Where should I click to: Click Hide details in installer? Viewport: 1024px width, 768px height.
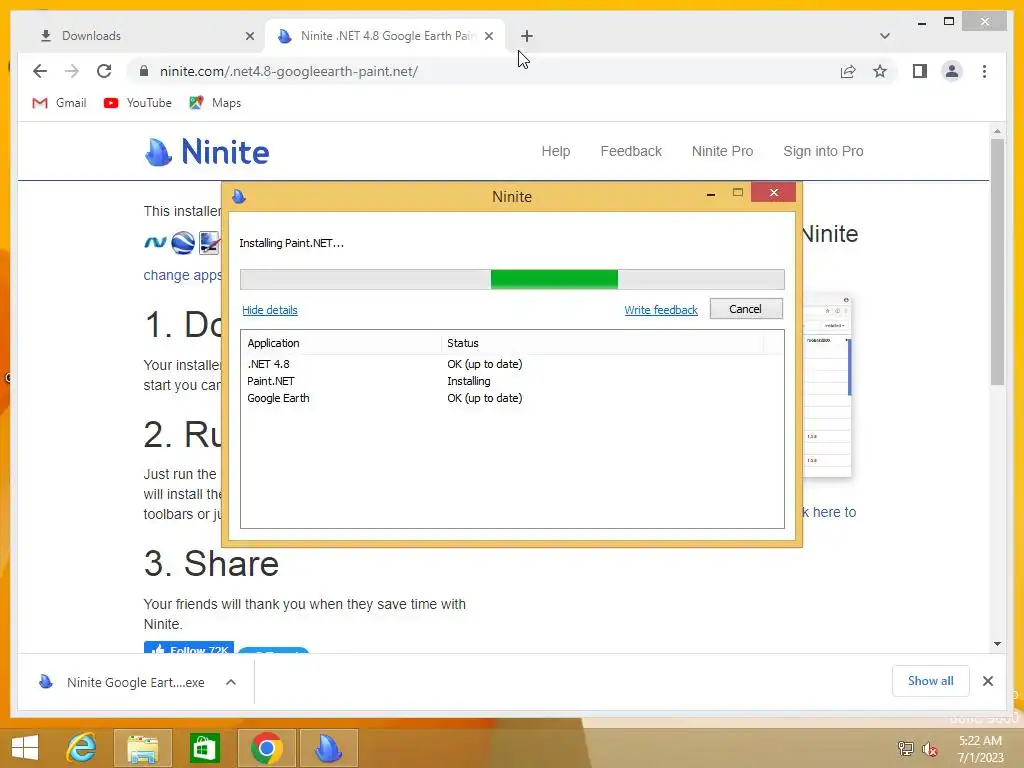[270, 310]
